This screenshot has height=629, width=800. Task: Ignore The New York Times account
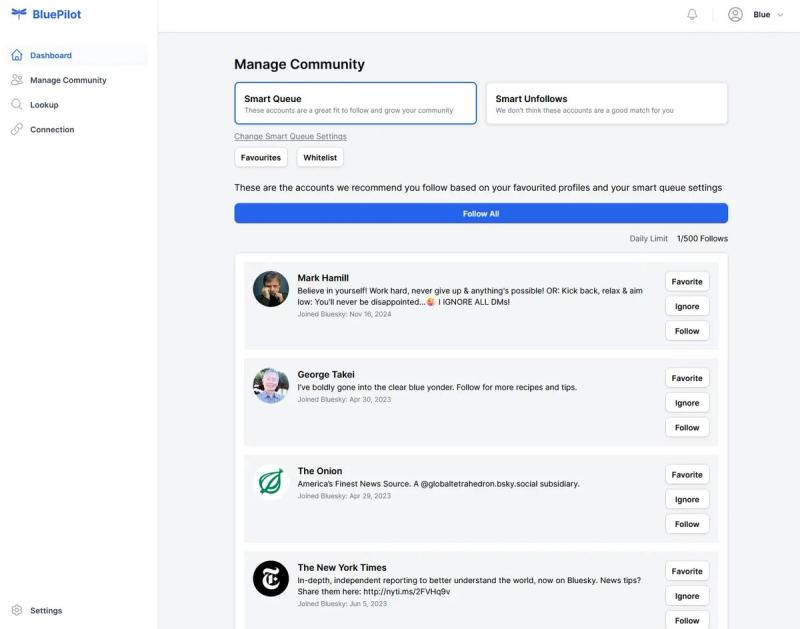(x=687, y=596)
